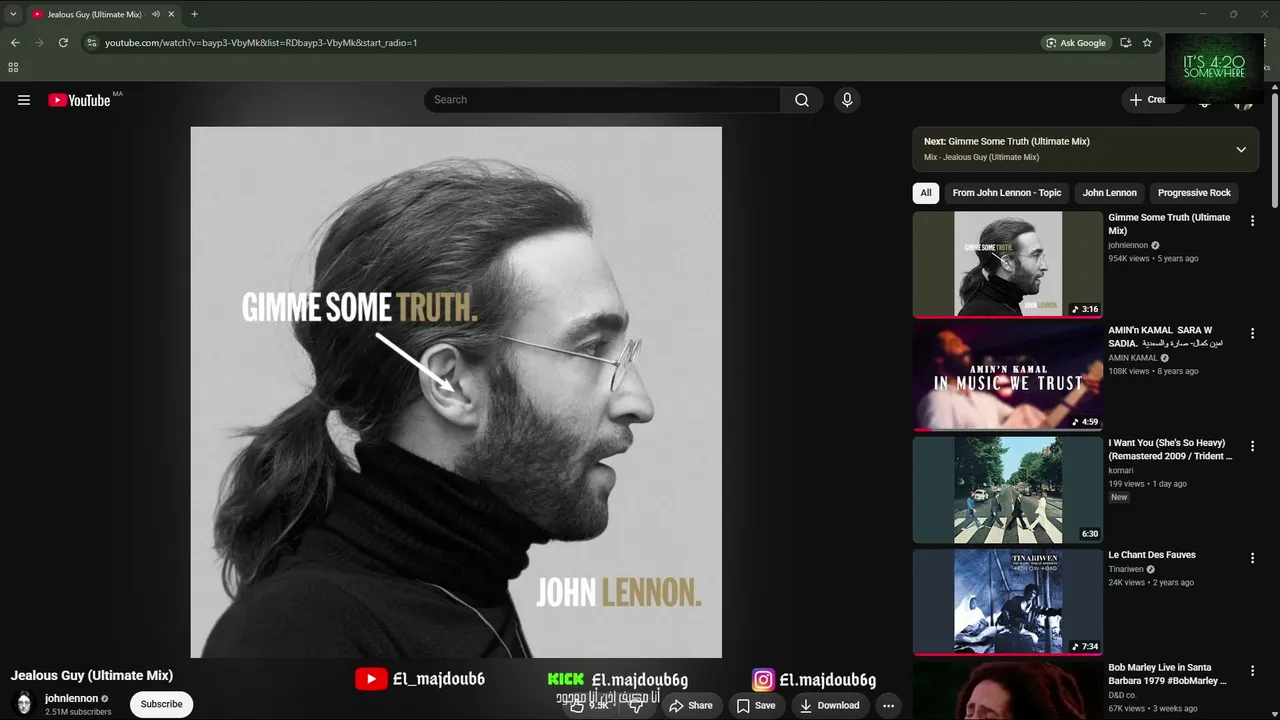Click the Jealous Guy (Ultimate Mix) video heading
Viewport: 1280px width, 720px height.
[92, 676]
